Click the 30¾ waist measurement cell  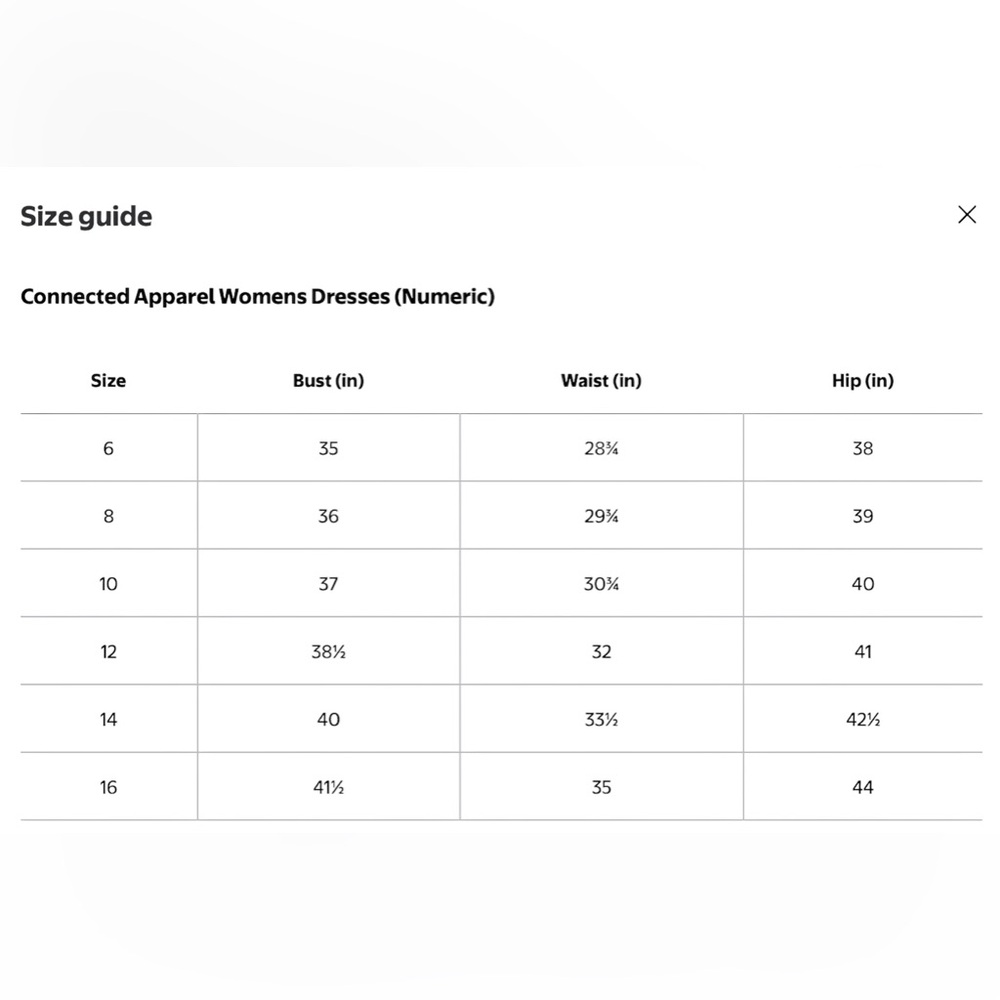pyautogui.click(x=601, y=583)
